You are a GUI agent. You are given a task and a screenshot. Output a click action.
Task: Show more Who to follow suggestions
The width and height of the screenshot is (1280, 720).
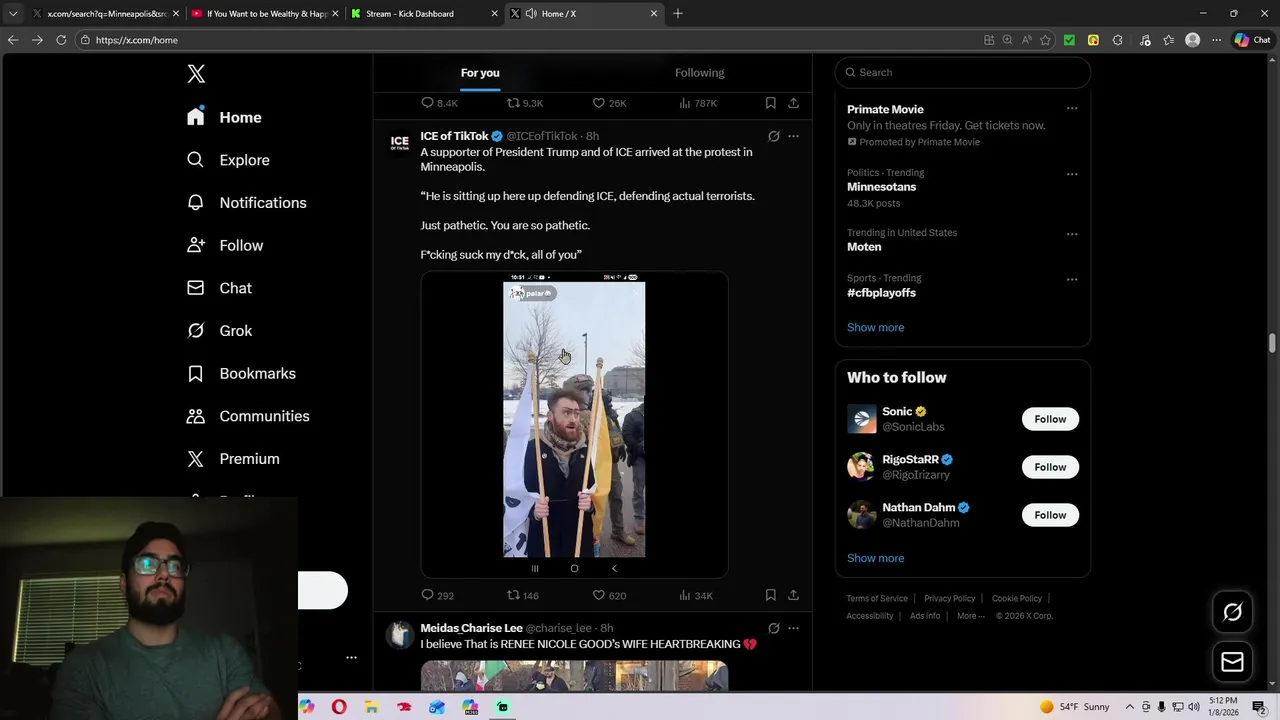tap(875, 558)
